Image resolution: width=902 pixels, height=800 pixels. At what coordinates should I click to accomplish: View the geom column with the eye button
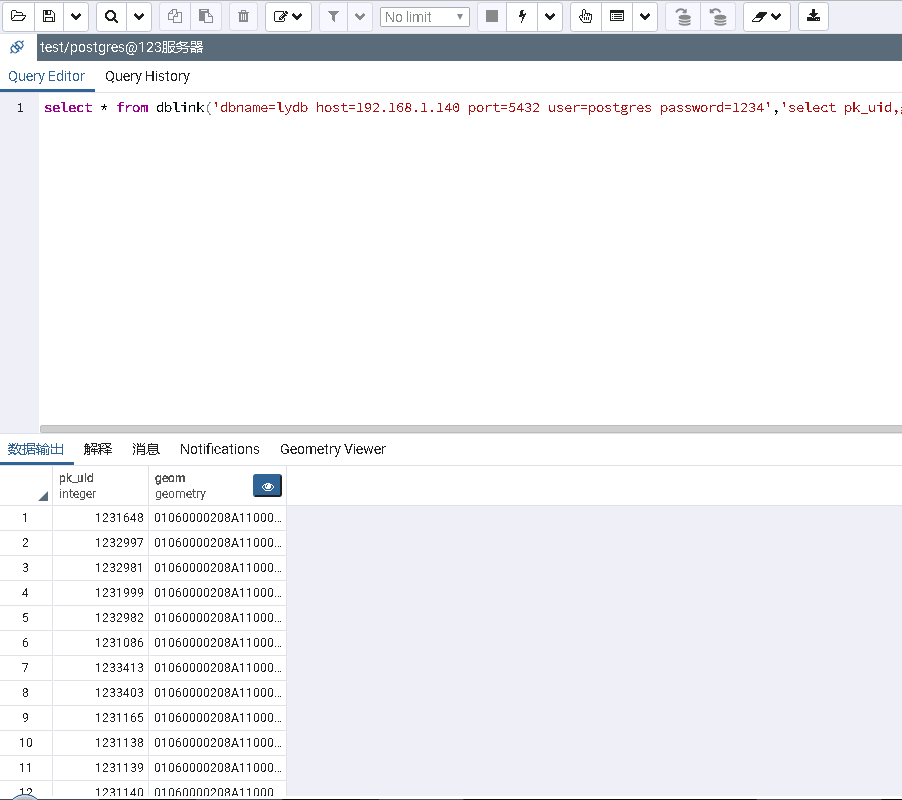[267, 485]
